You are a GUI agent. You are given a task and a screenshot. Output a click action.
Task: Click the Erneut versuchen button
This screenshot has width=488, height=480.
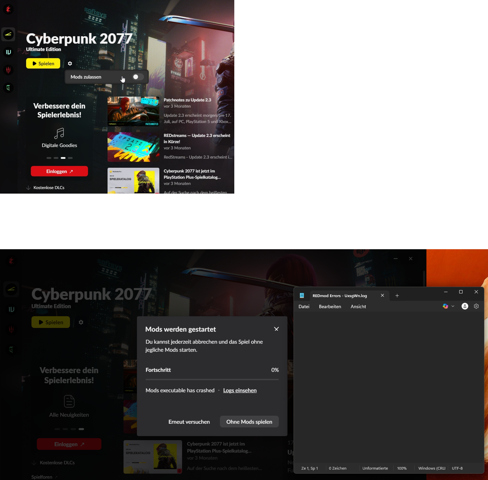tap(189, 422)
